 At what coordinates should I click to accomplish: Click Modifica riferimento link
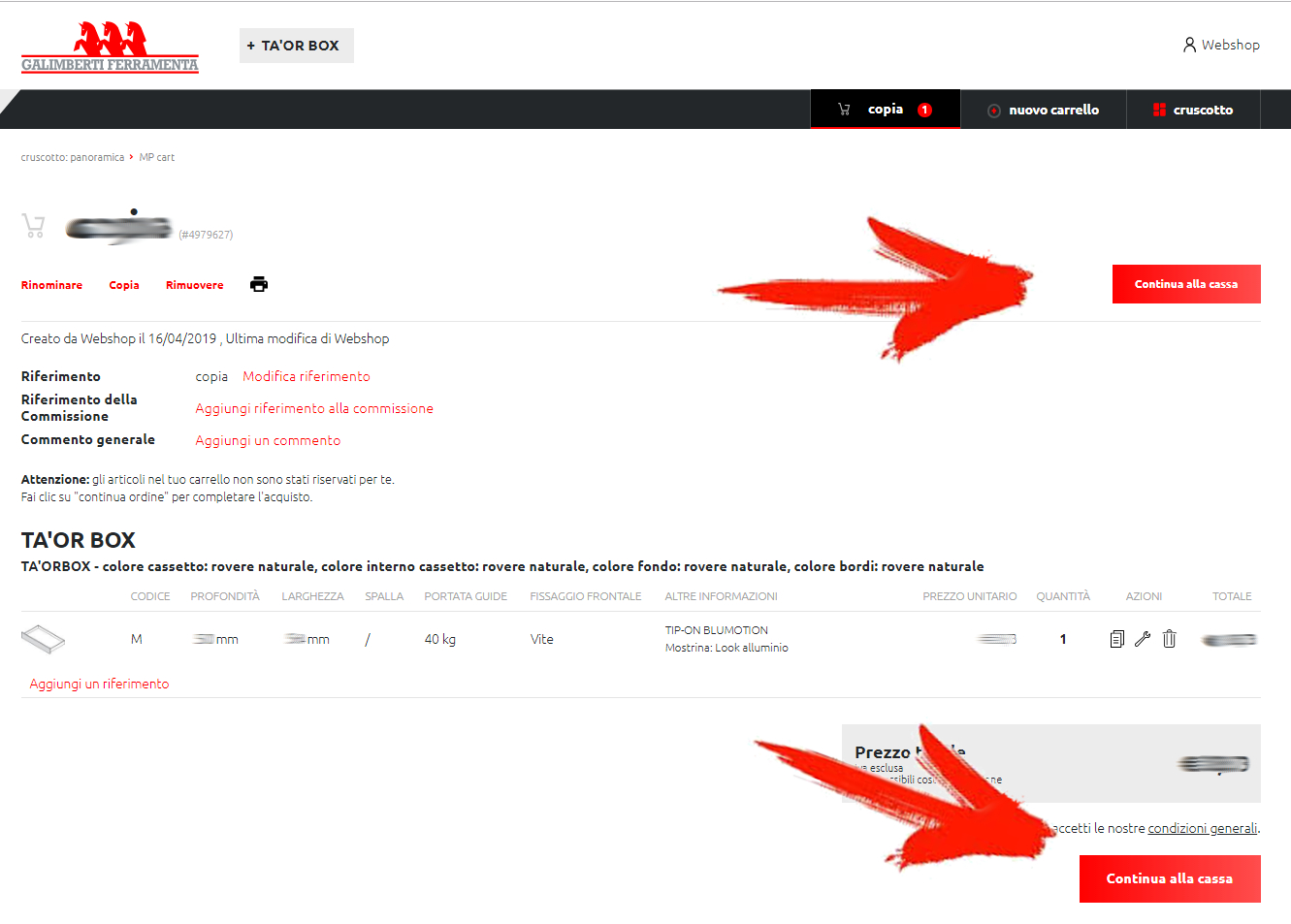click(307, 376)
